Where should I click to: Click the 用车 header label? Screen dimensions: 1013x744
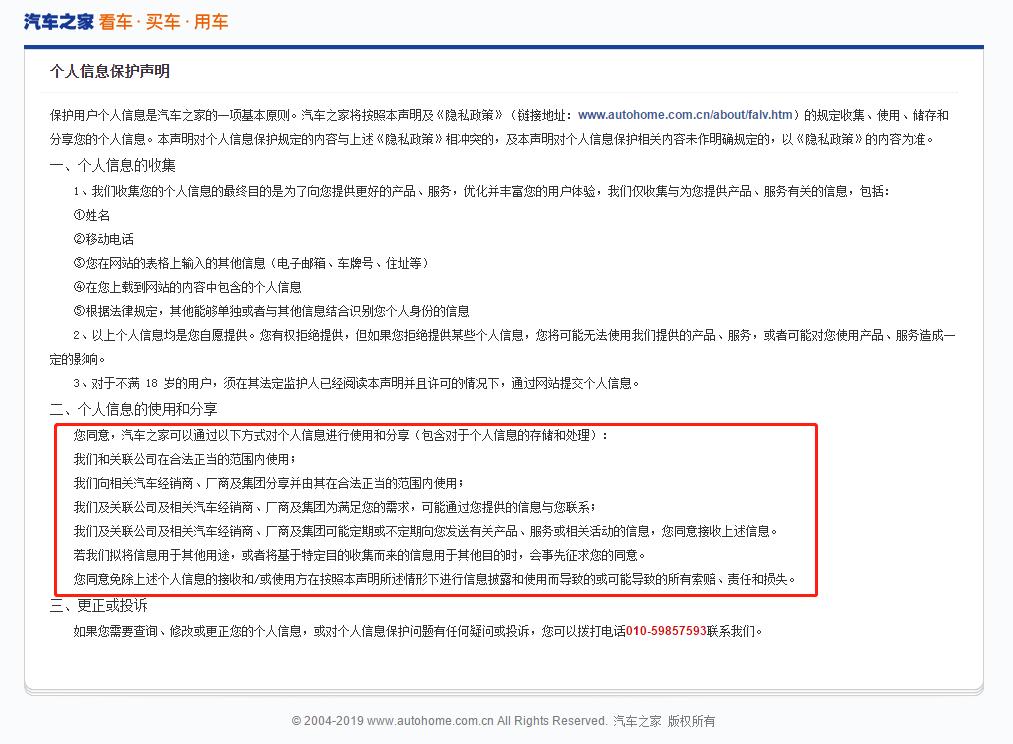(210, 21)
